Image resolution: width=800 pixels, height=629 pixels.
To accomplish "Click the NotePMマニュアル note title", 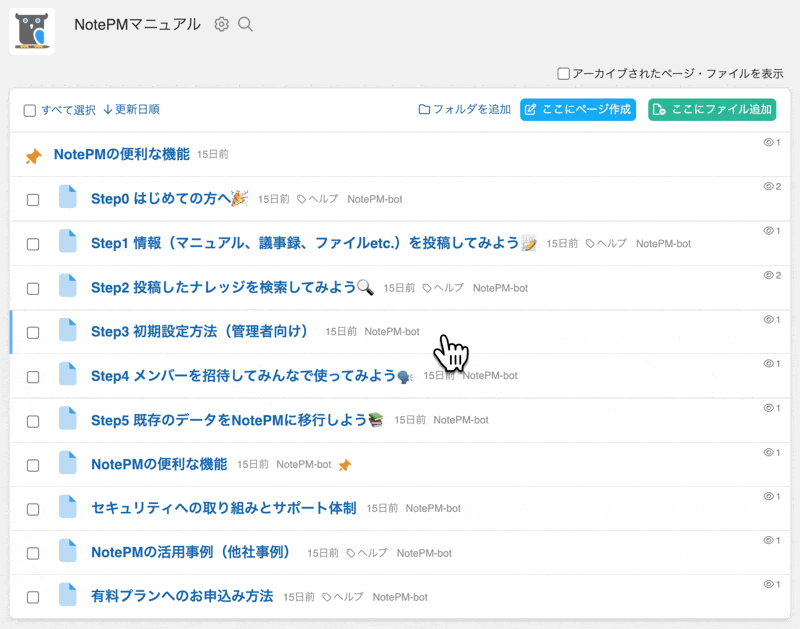I will tap(137, 24).
